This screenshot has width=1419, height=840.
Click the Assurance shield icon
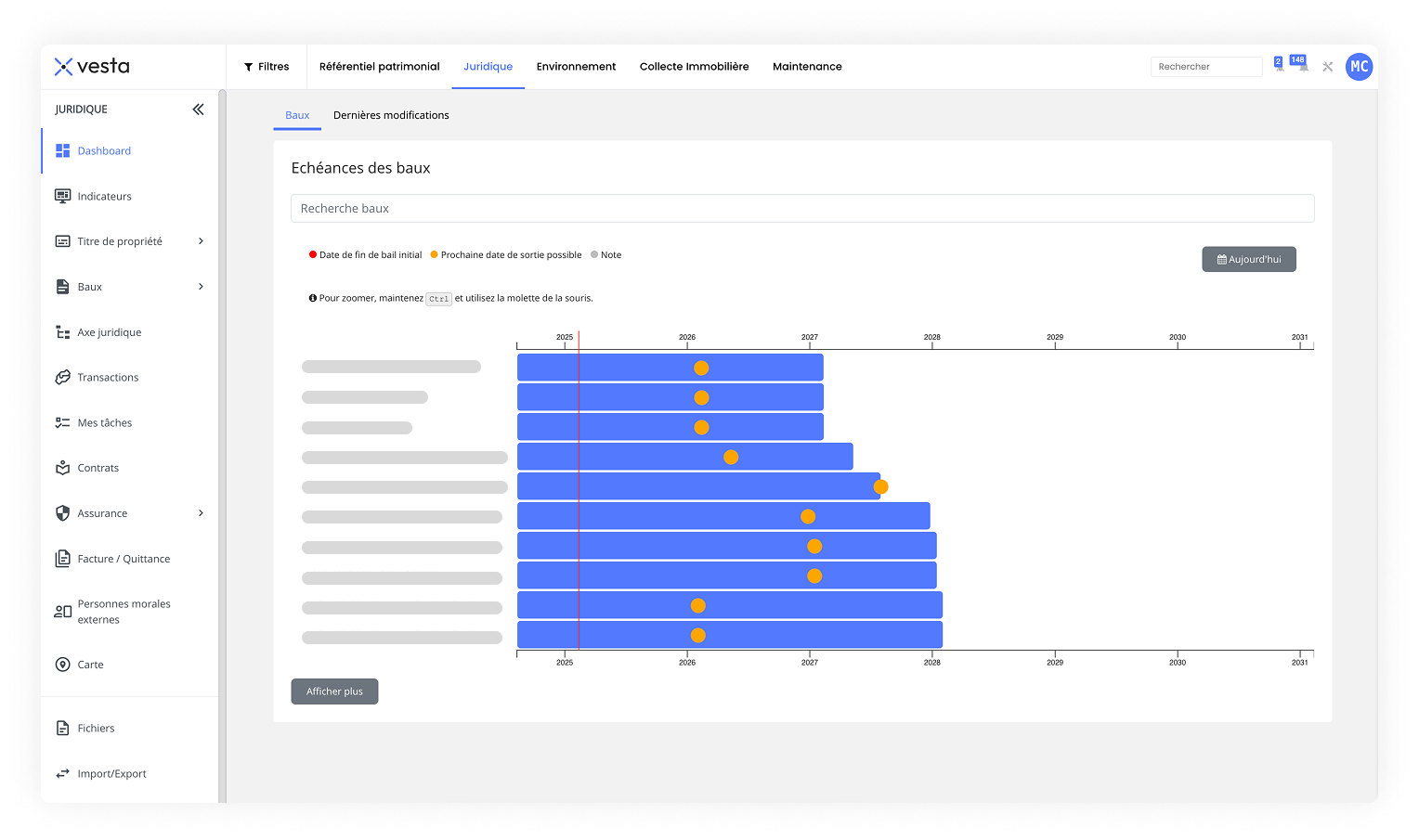tap(63, 513)
